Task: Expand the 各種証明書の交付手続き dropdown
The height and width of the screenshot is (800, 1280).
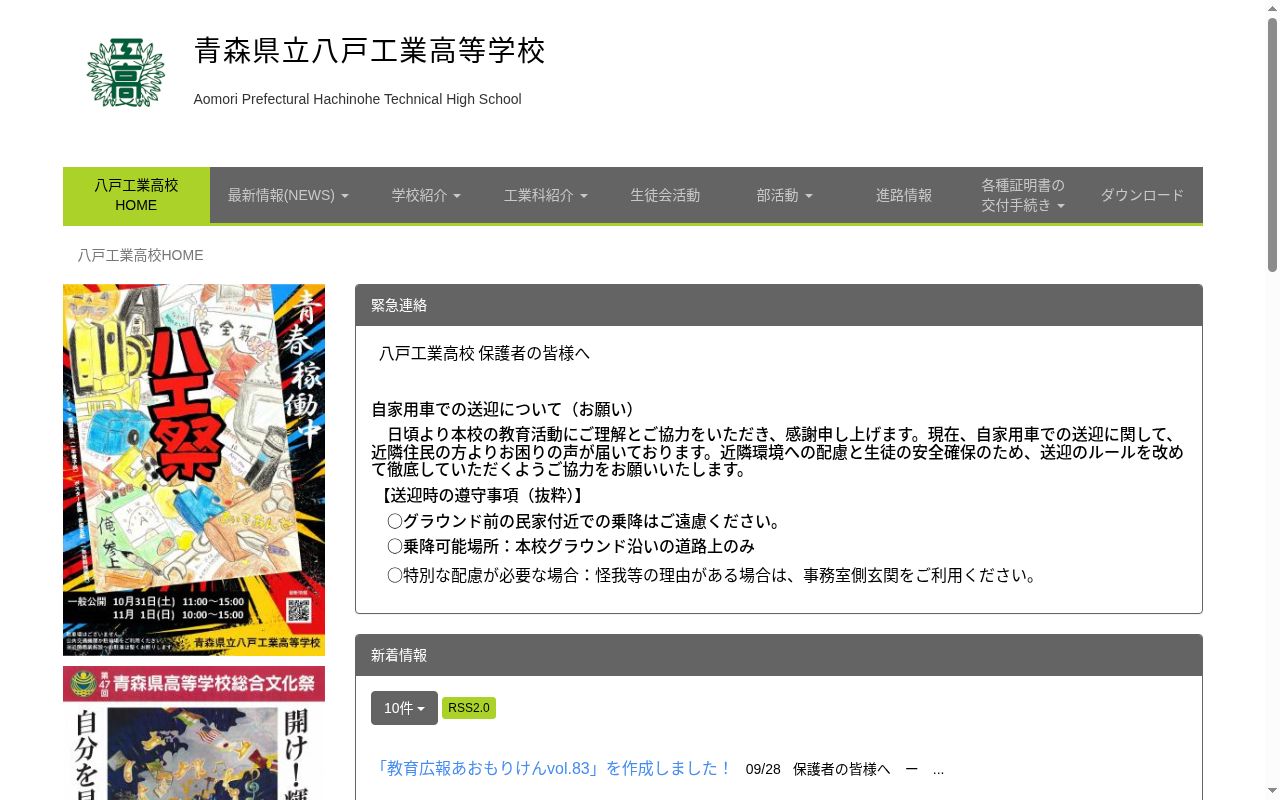Action: tap(1023, 195)
